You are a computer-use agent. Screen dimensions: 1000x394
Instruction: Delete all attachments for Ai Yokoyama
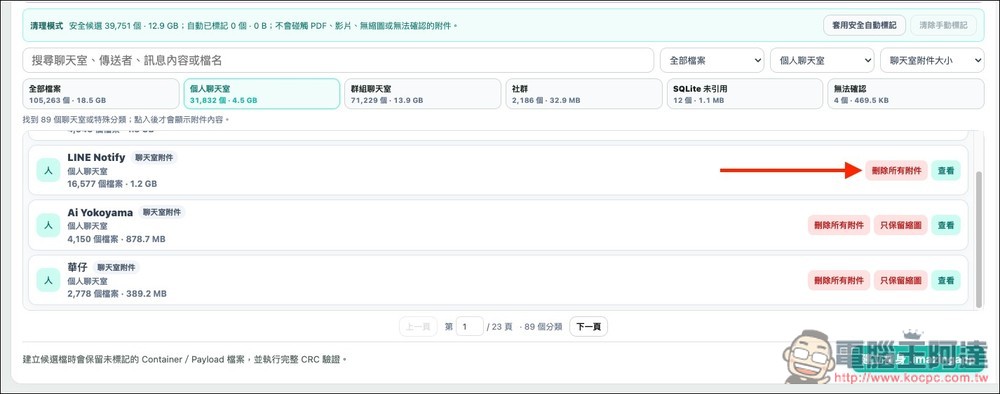point(839,225)
